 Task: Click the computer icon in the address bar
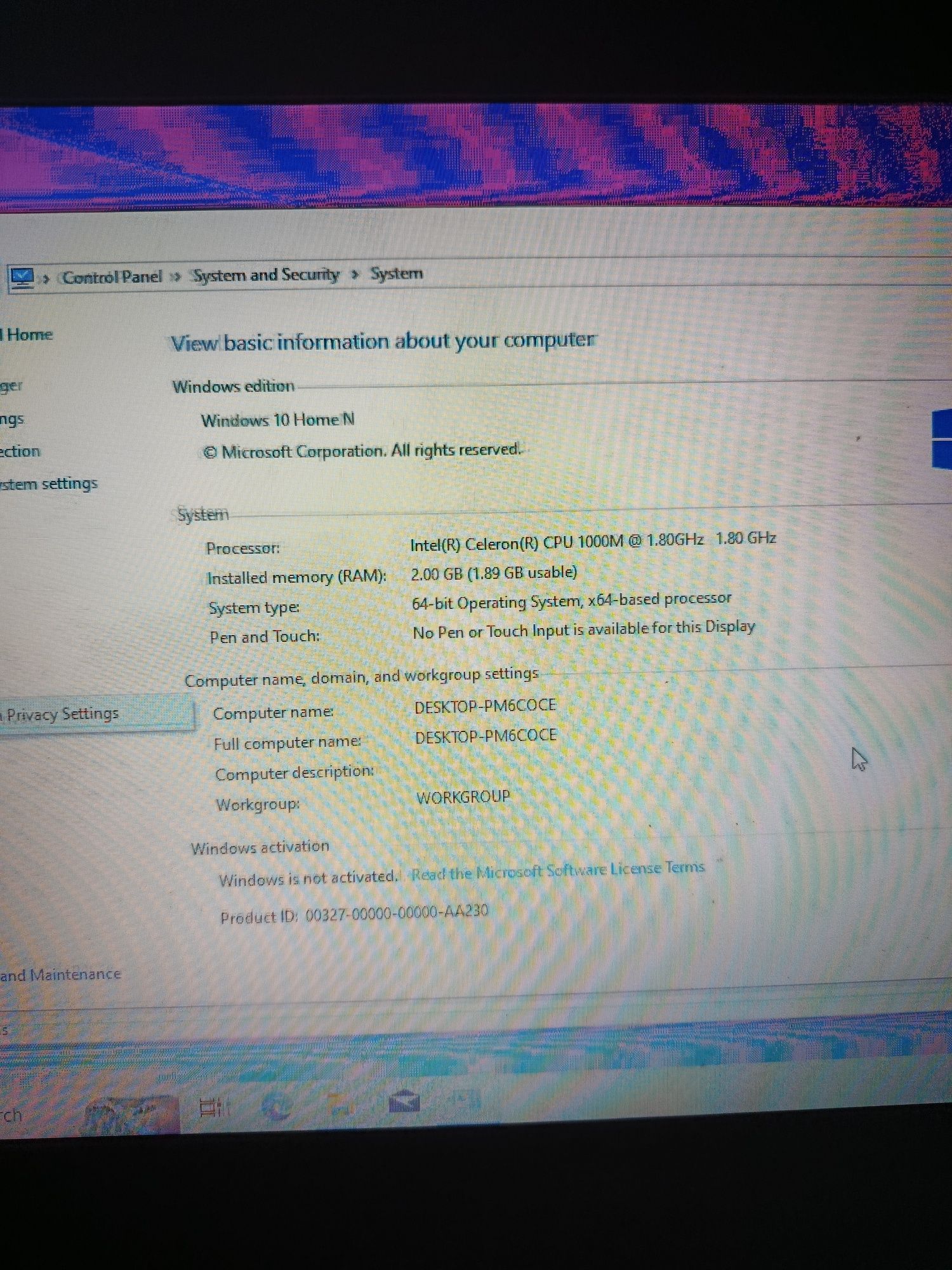tap(22, 277)
